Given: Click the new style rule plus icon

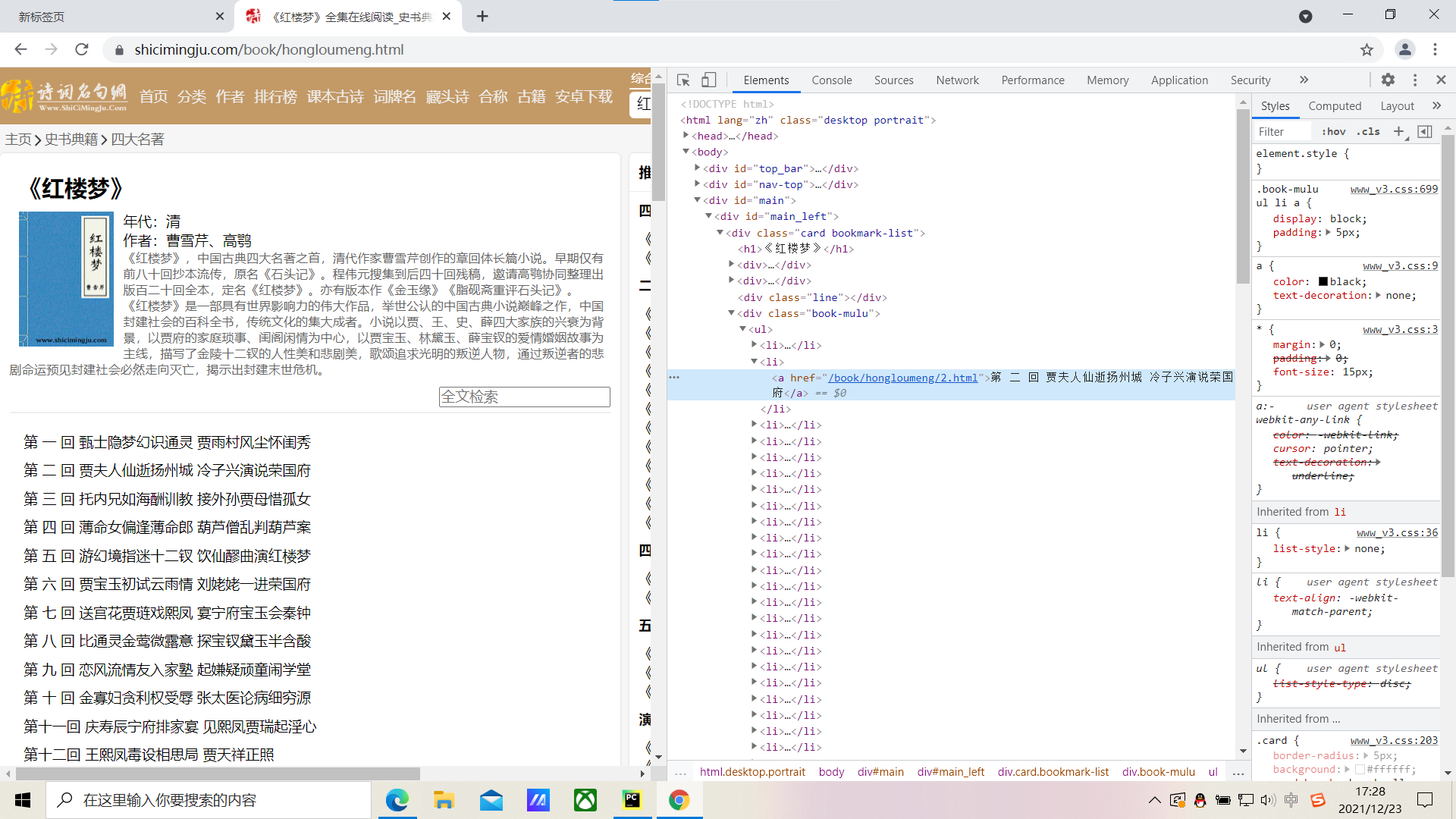Looking at the screenshot, I should 1398,131.
